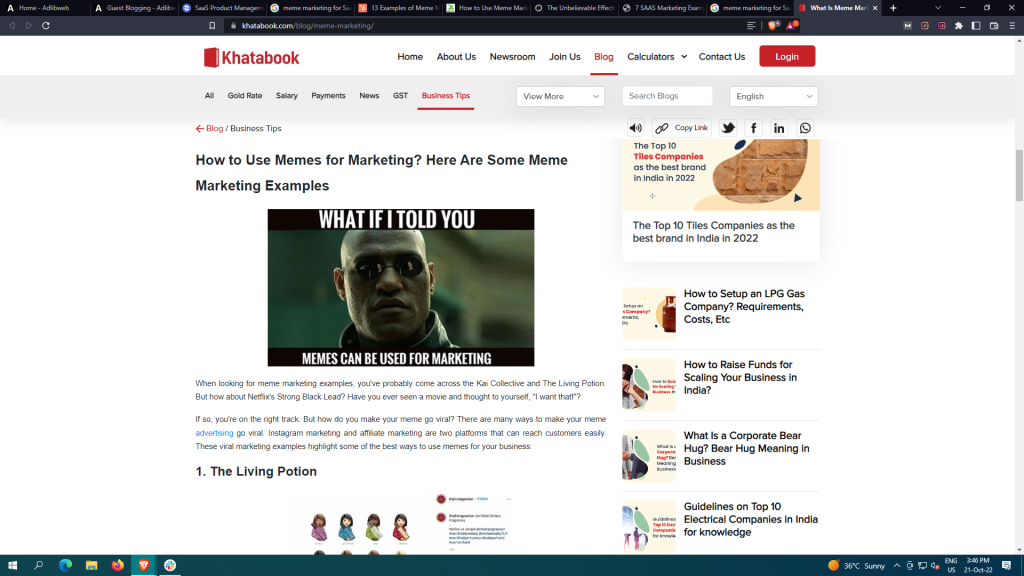Open the weather widget showing 36°C Sunny

[x=856, y=566]
